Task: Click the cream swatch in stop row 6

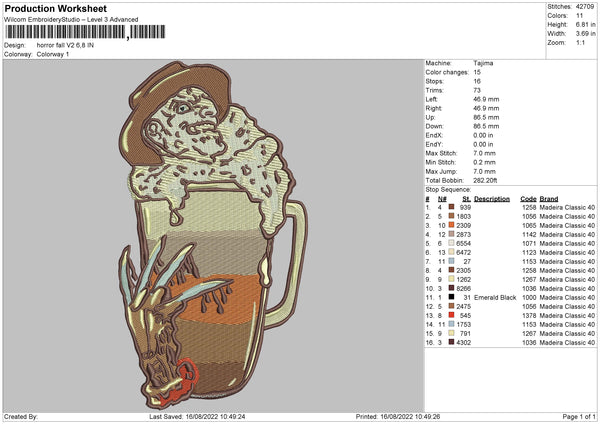Action: [x=451, y=252]
